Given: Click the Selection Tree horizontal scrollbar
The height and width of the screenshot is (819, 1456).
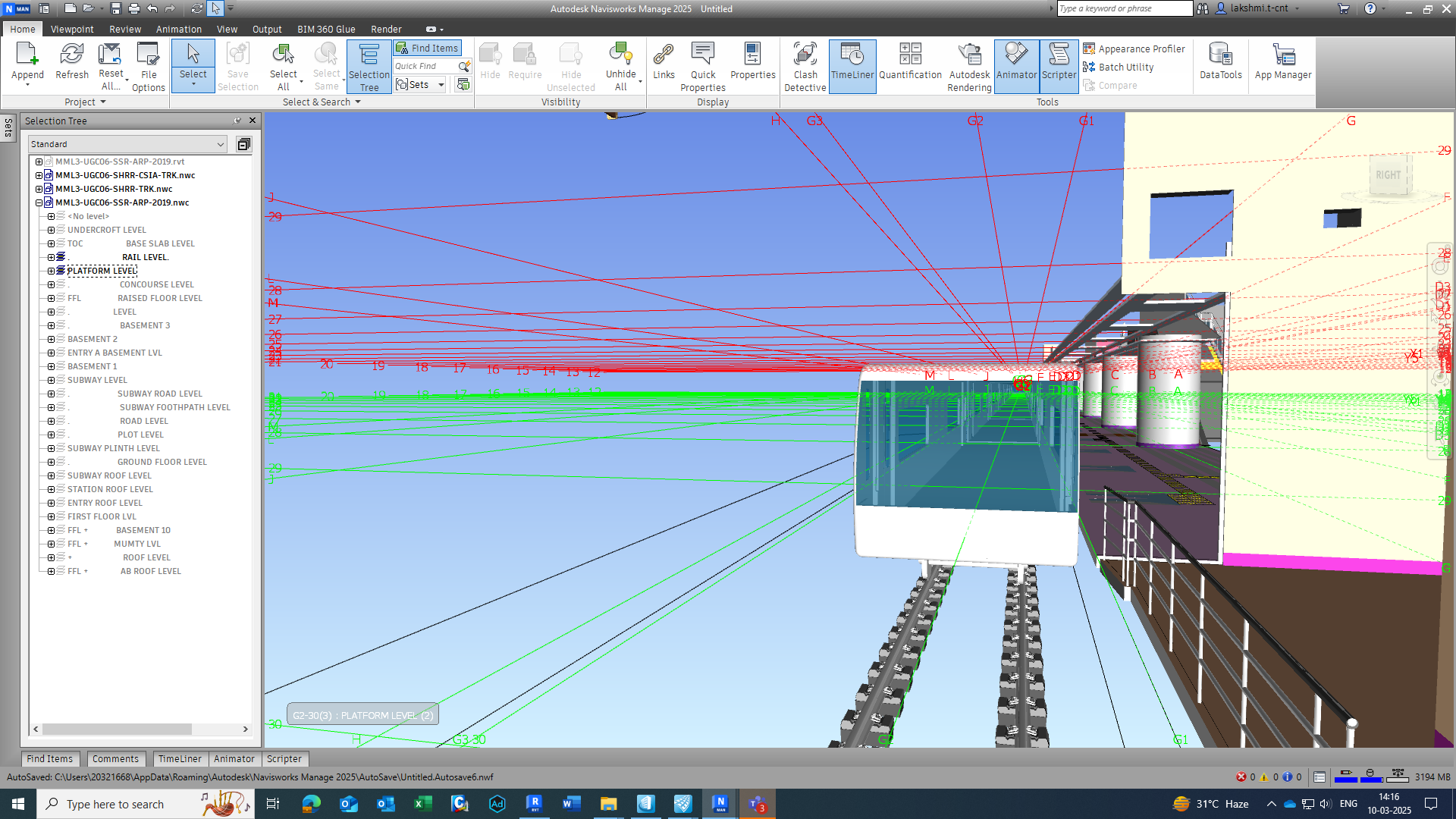Looking at the screenshot, I should pos(118,729).
